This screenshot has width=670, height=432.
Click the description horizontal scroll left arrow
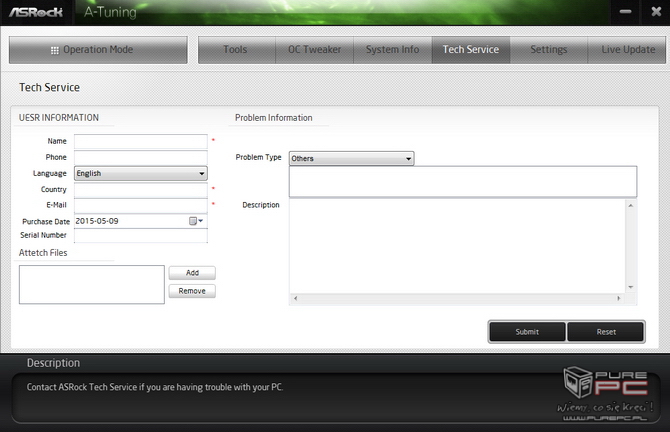pos(295,298)
